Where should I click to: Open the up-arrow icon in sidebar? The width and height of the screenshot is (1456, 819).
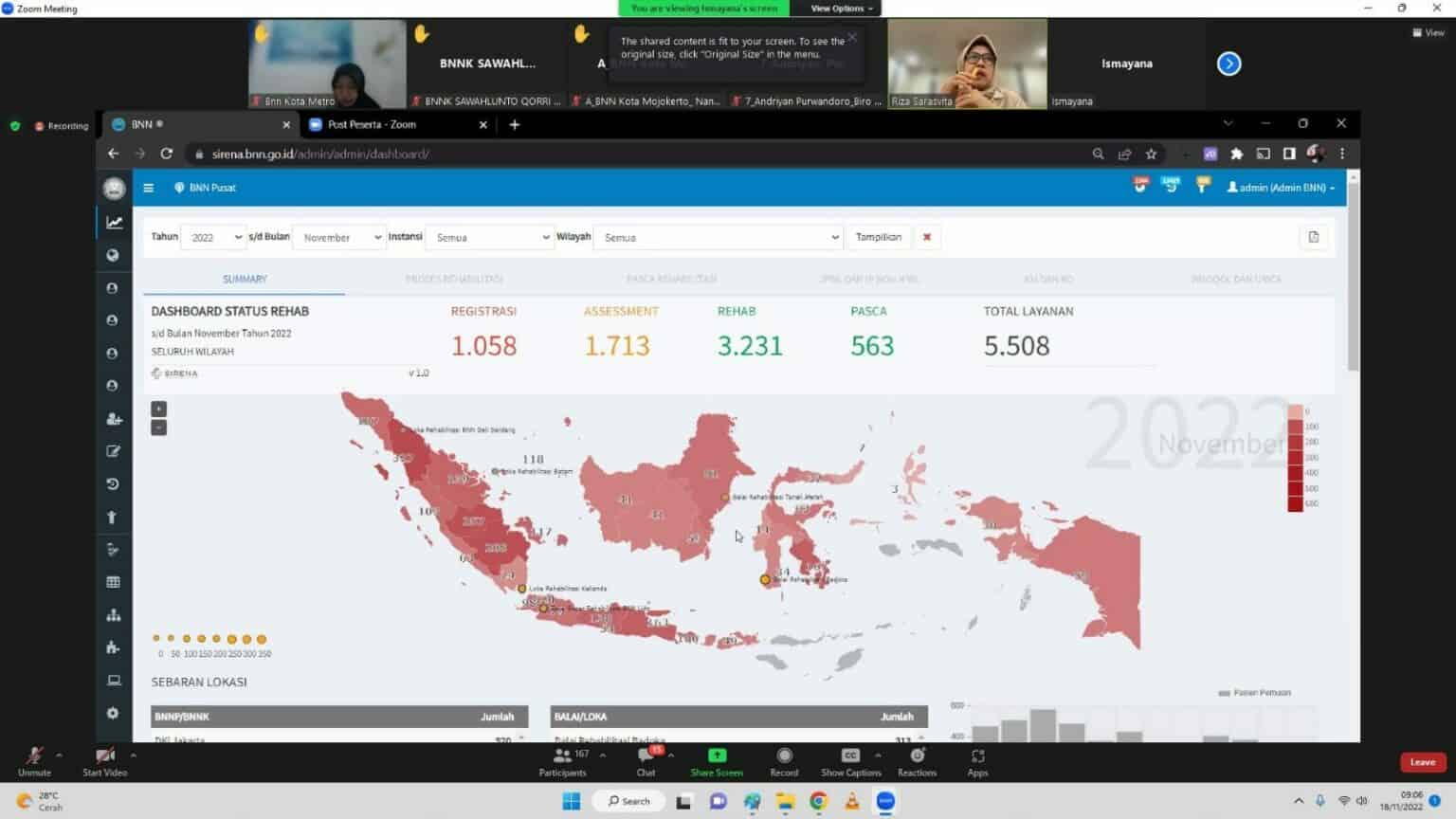[x=112, y=517]
